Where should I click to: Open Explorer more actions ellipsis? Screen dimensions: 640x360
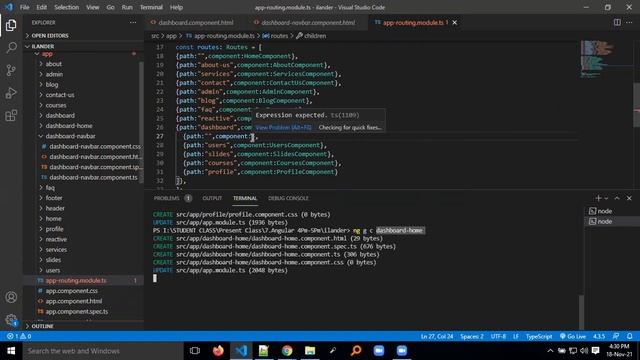click(133, 22)
